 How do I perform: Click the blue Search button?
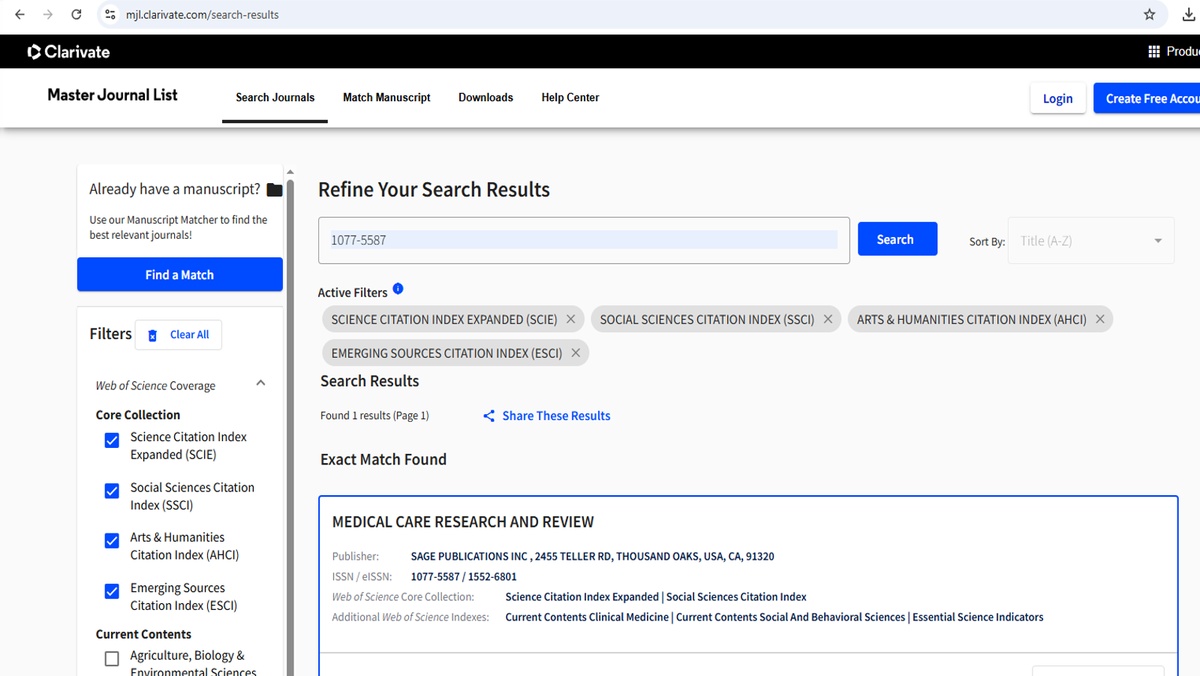(897, 239)
